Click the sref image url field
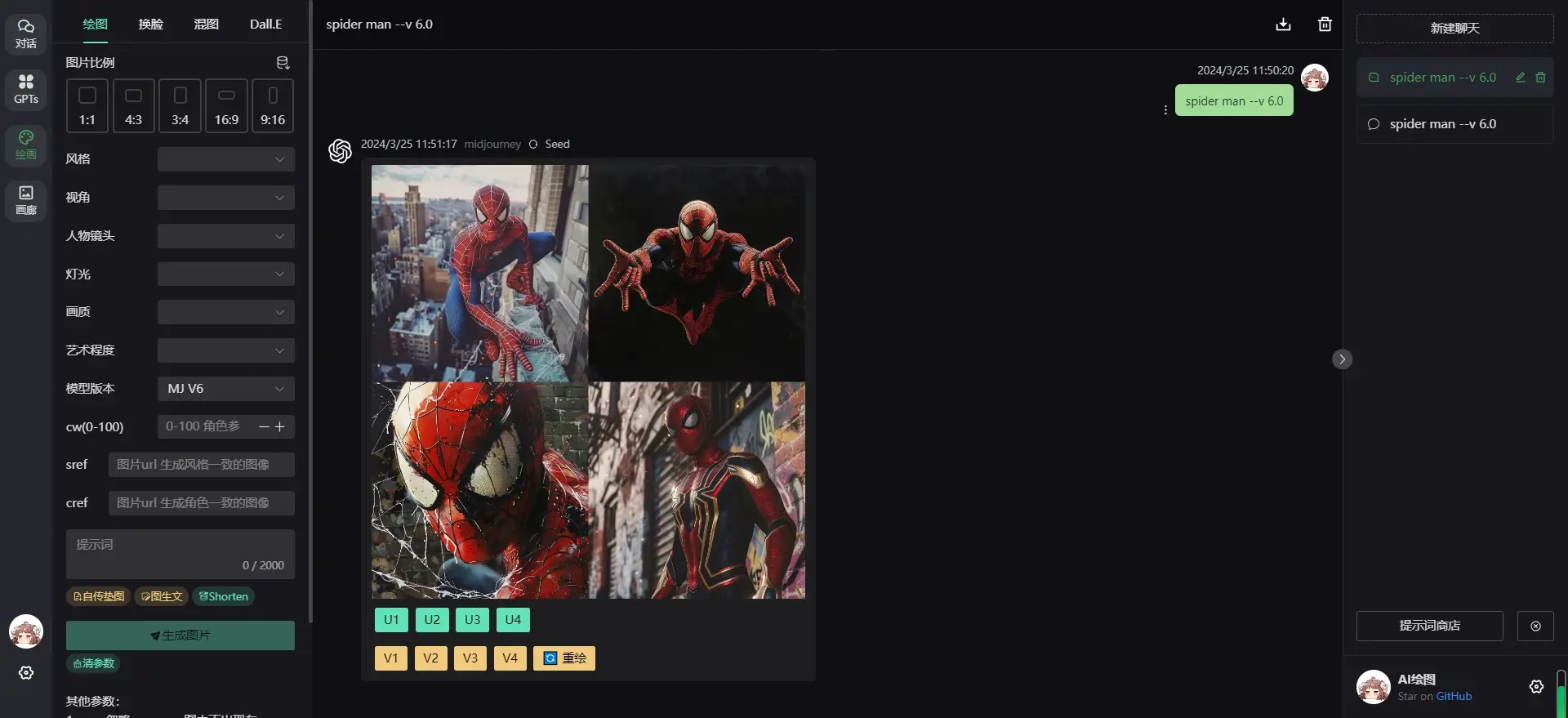Screen dimensions: 1568x718 (x=202, y=465)
